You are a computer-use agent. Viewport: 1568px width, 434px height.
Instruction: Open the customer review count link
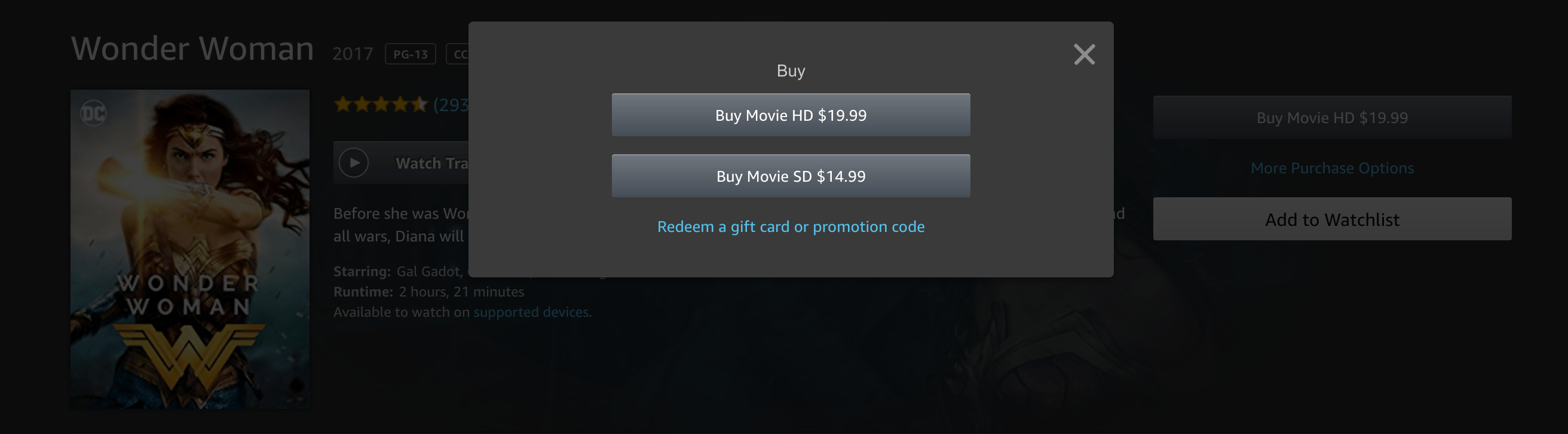[451, 105]
